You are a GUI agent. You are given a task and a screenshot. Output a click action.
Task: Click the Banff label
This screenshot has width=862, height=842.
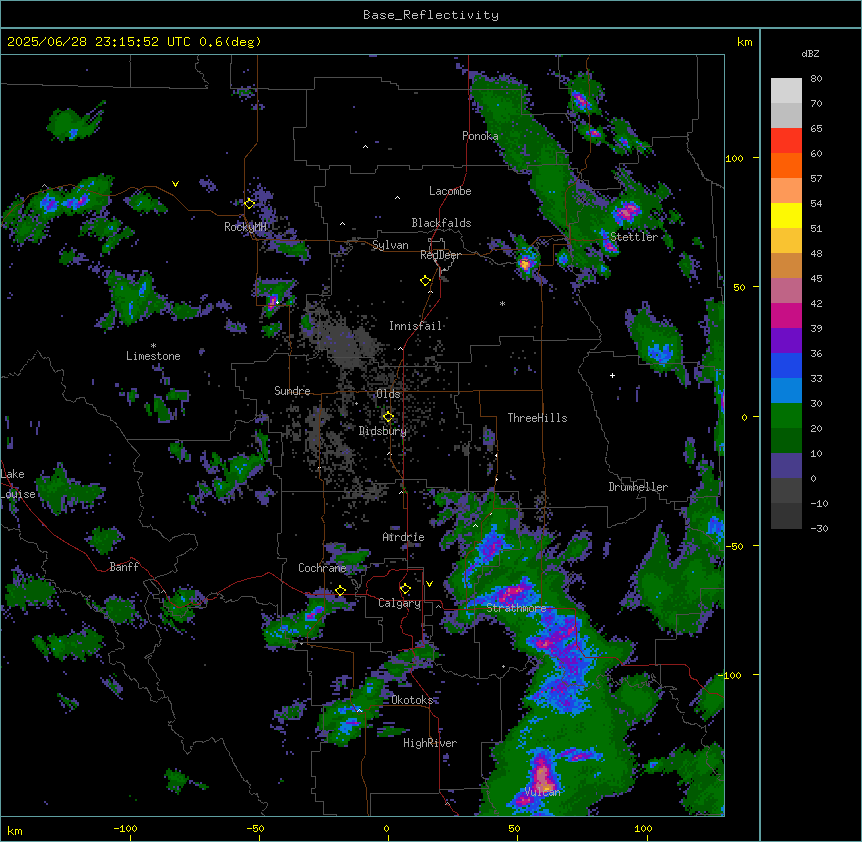(124, 567)
